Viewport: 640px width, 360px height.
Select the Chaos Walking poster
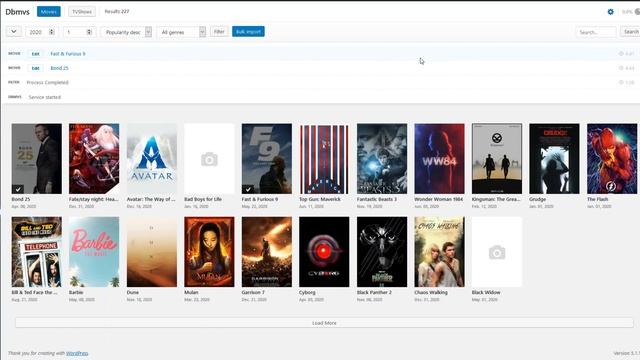(440, 252)
